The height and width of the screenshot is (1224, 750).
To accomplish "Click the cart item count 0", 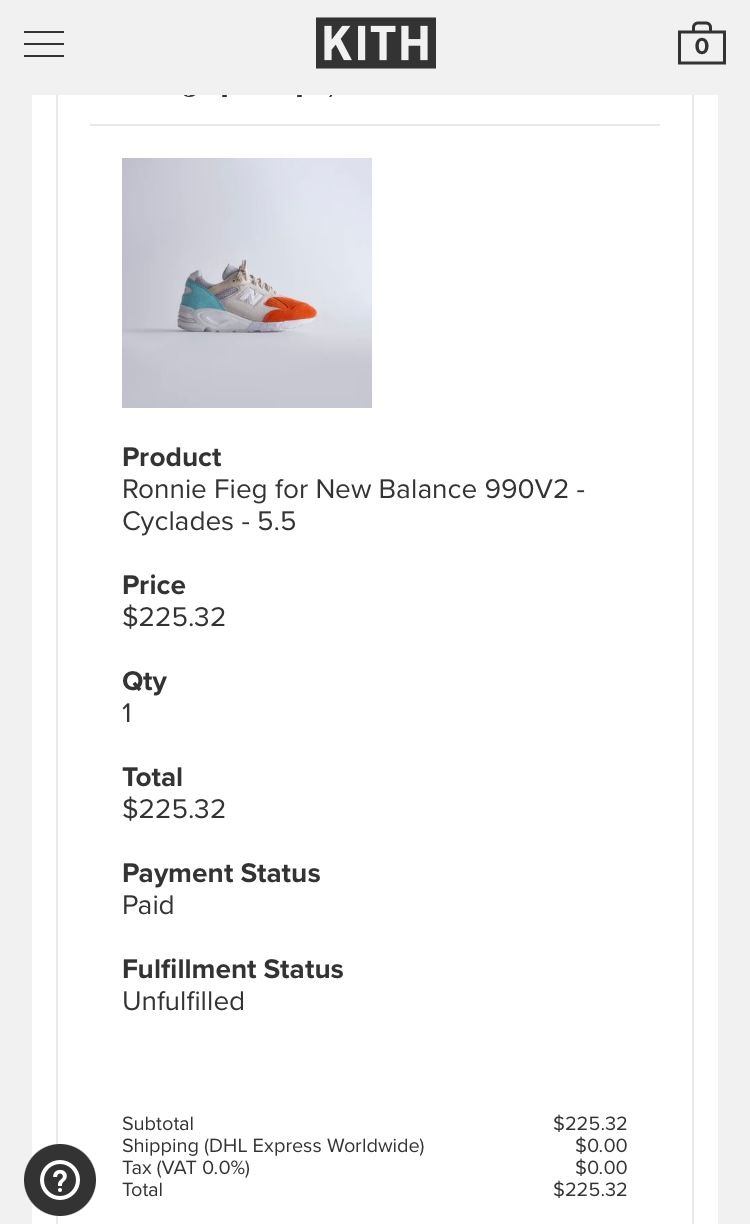I will (702, 47).
